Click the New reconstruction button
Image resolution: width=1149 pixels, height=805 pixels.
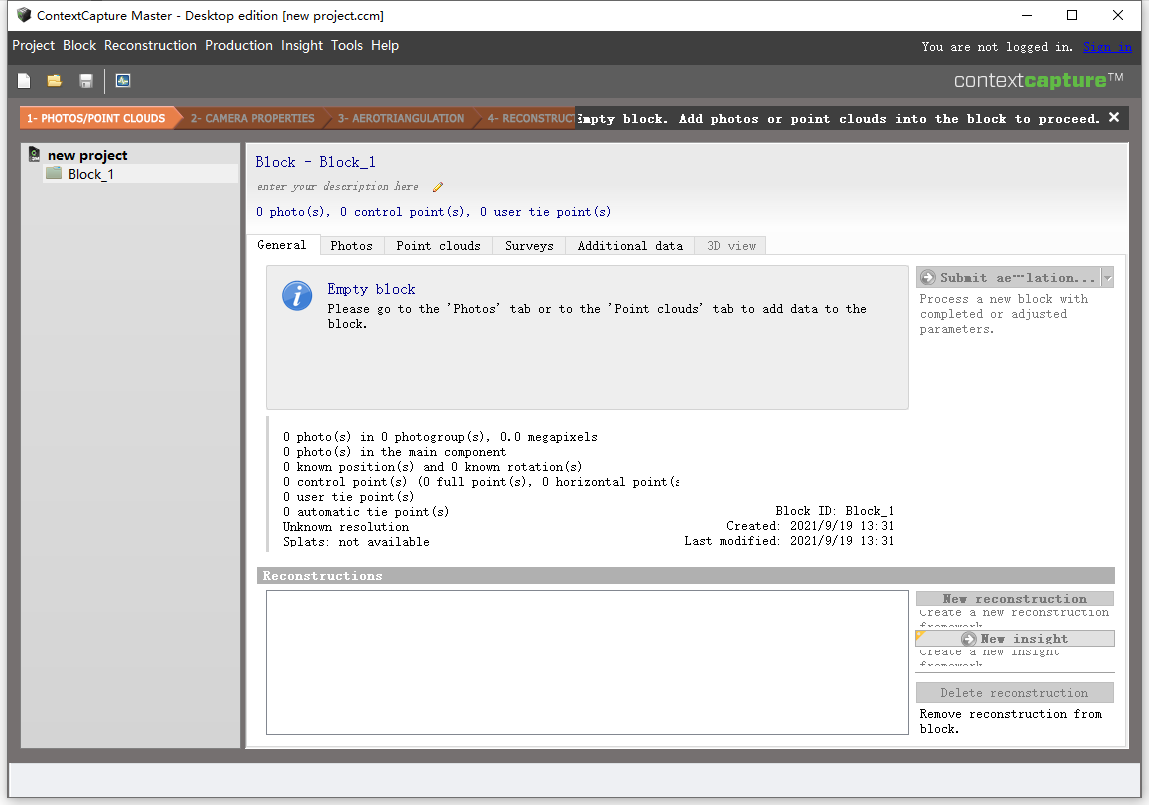(x=1015, y=598)
